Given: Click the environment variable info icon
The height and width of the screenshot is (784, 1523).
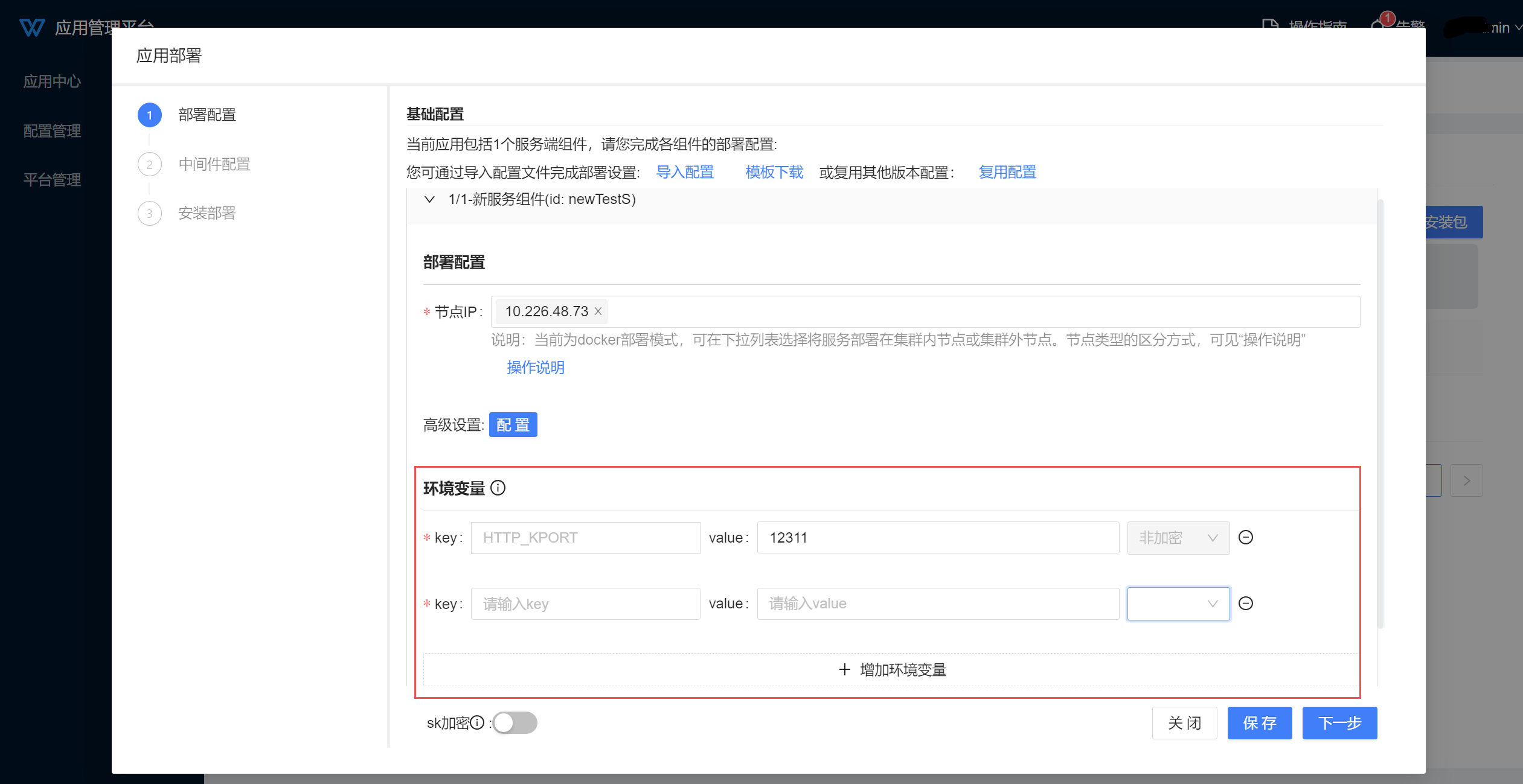Looking at the screenshot, I should [498, 488].
